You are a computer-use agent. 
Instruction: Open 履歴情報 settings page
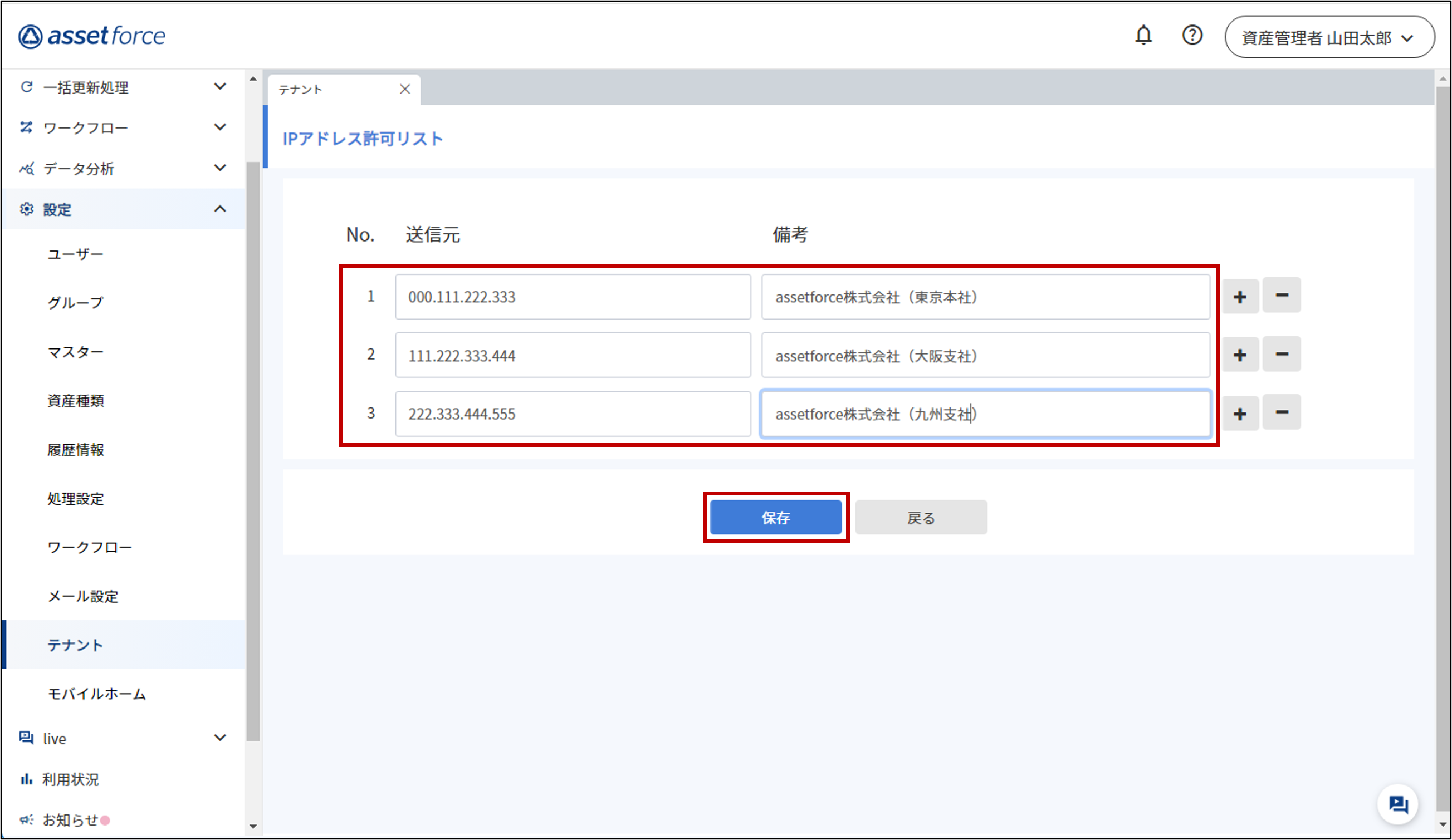(x=76, y=450)
